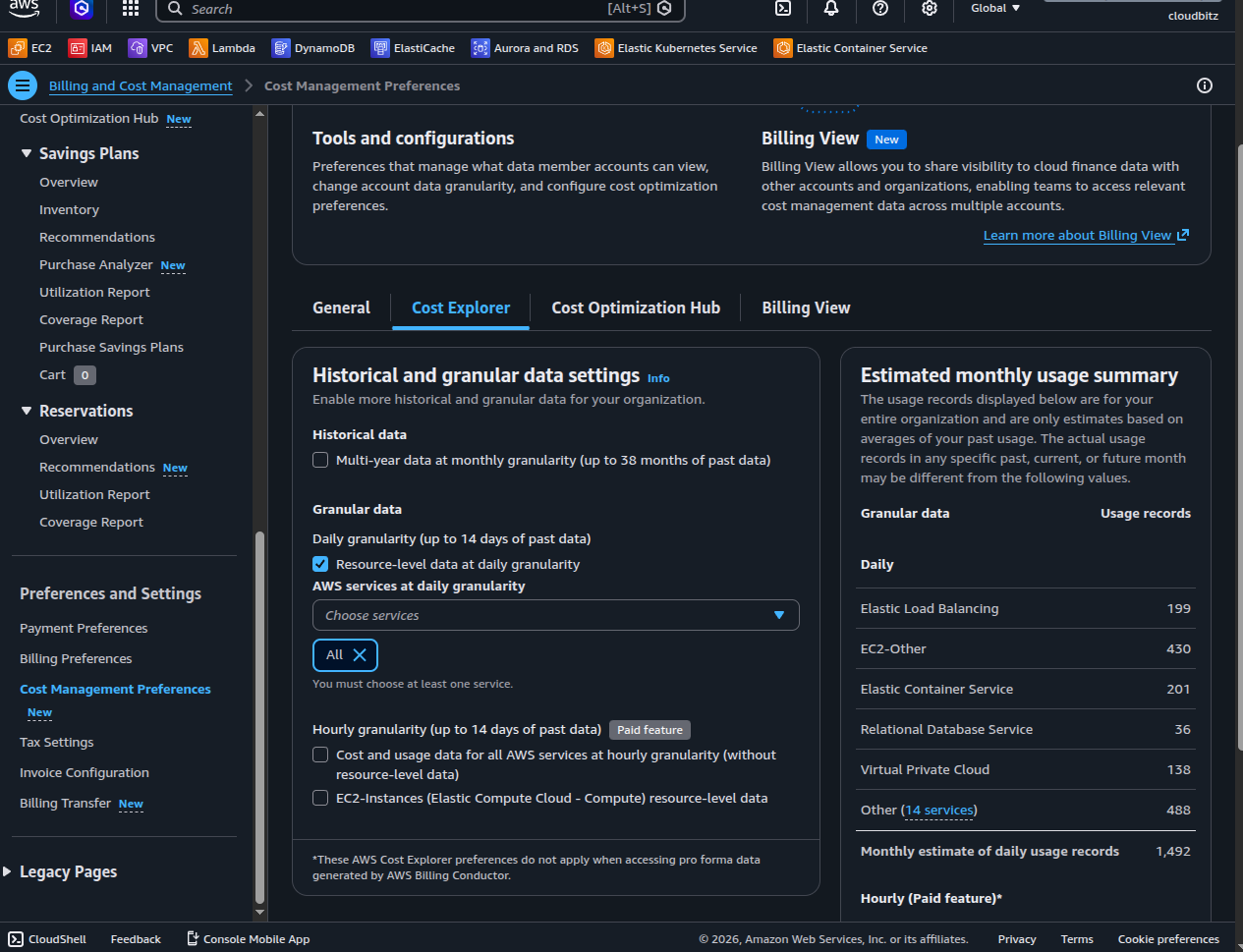Open CloudShell icon in top bar
This screenshot has width=1243, height=952.
[x=783, y=8]
